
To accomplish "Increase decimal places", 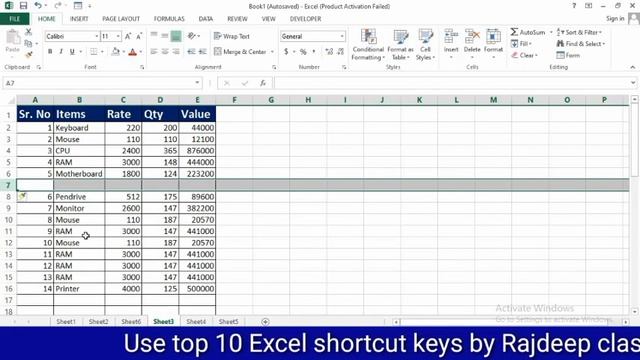I will [329, 52].
